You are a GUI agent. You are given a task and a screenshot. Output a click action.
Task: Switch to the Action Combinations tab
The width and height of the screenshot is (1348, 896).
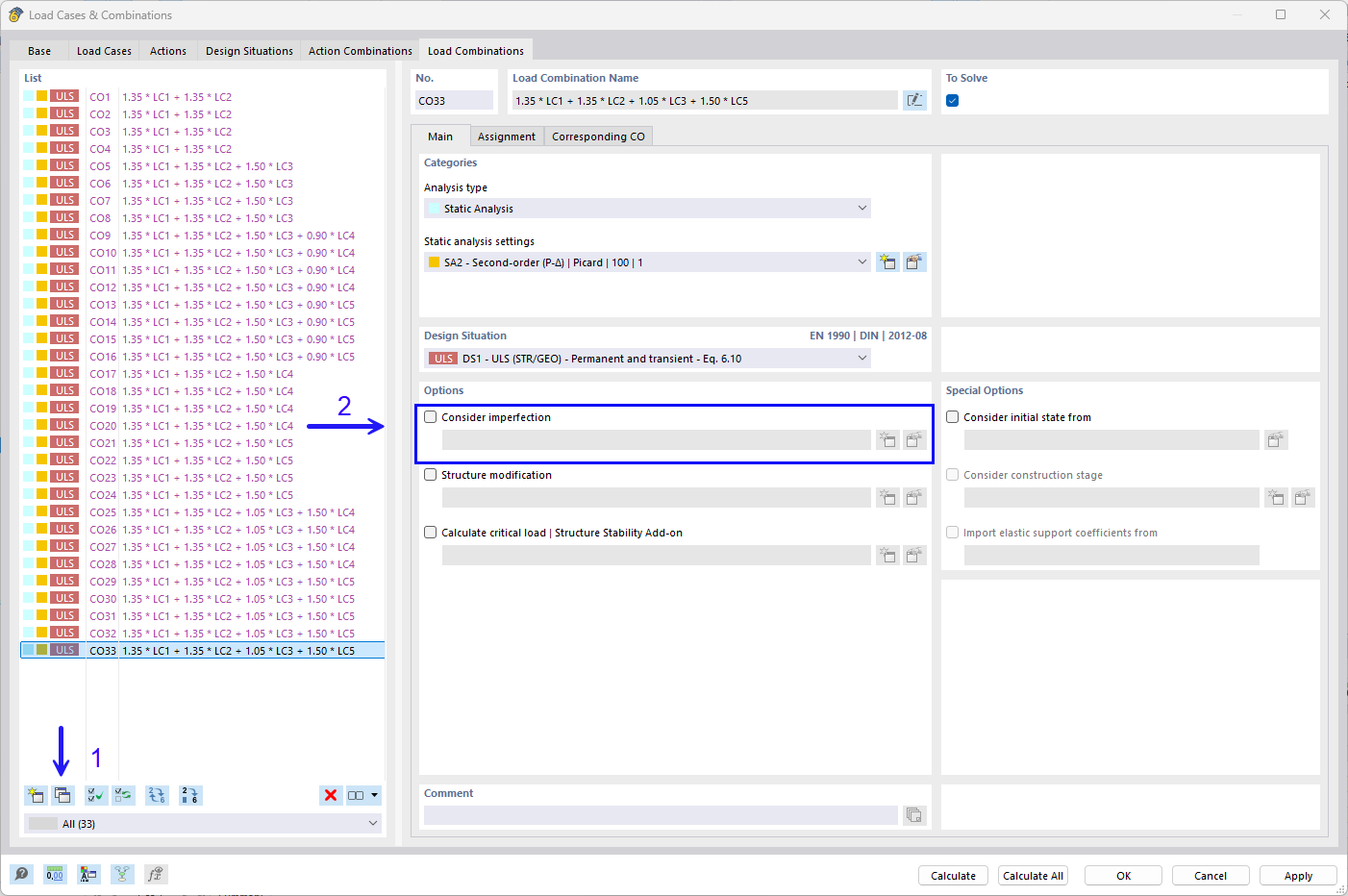(360, 50)
